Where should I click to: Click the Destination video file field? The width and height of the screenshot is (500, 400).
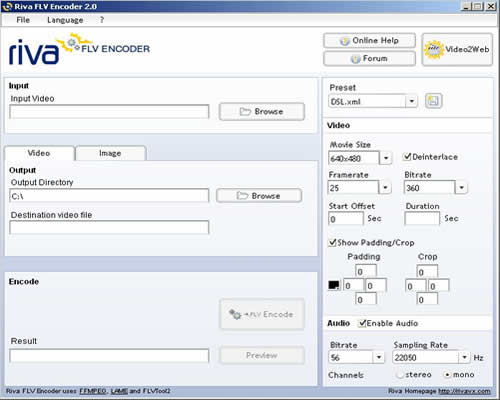109,227
